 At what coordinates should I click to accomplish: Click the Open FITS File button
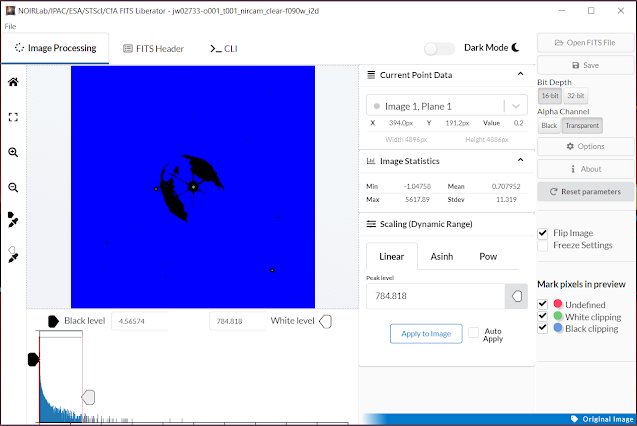pos(585,43)
